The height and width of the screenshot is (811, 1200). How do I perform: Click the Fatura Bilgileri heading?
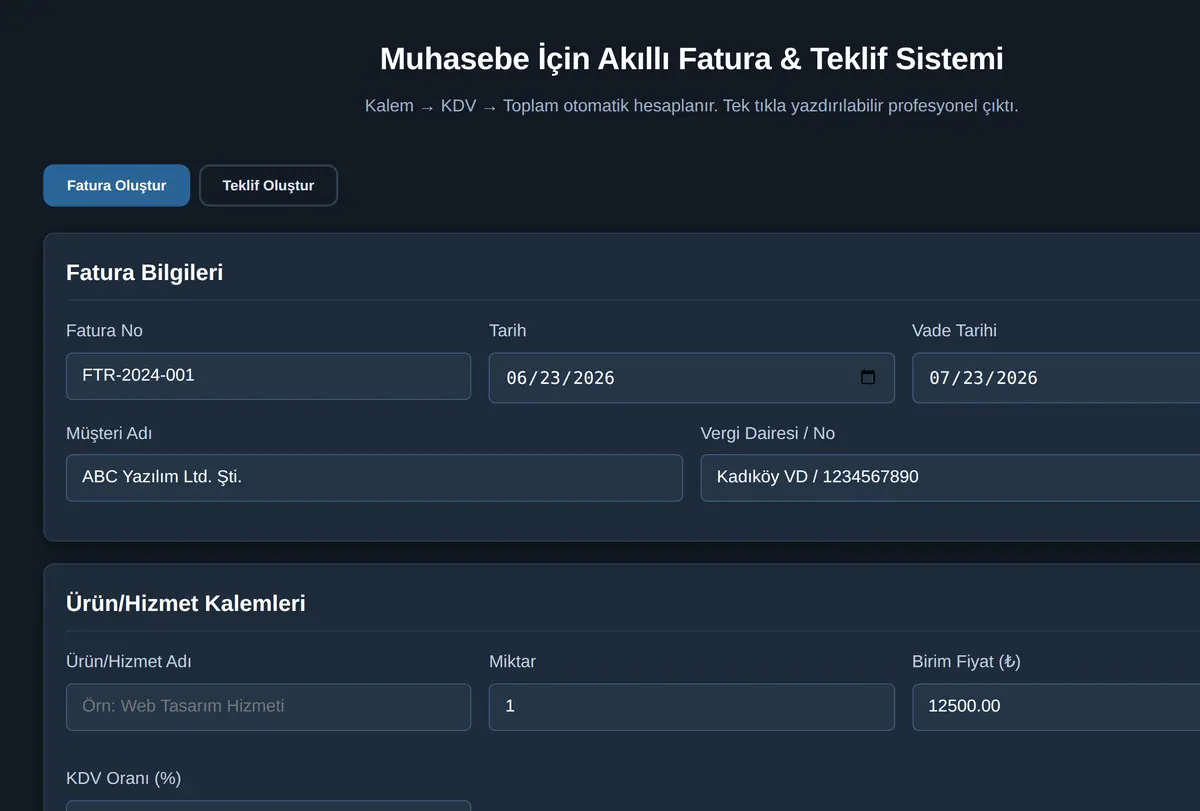(144, 272)
